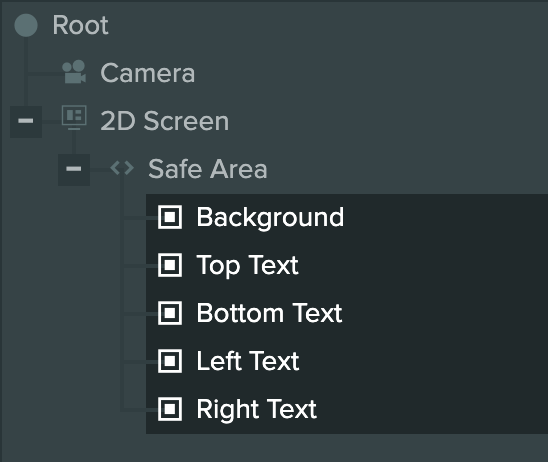548x462 pixels.
Task: Click the Safe Area angle brackets icon
Action: pyautogui.click(x=122, y=168)
